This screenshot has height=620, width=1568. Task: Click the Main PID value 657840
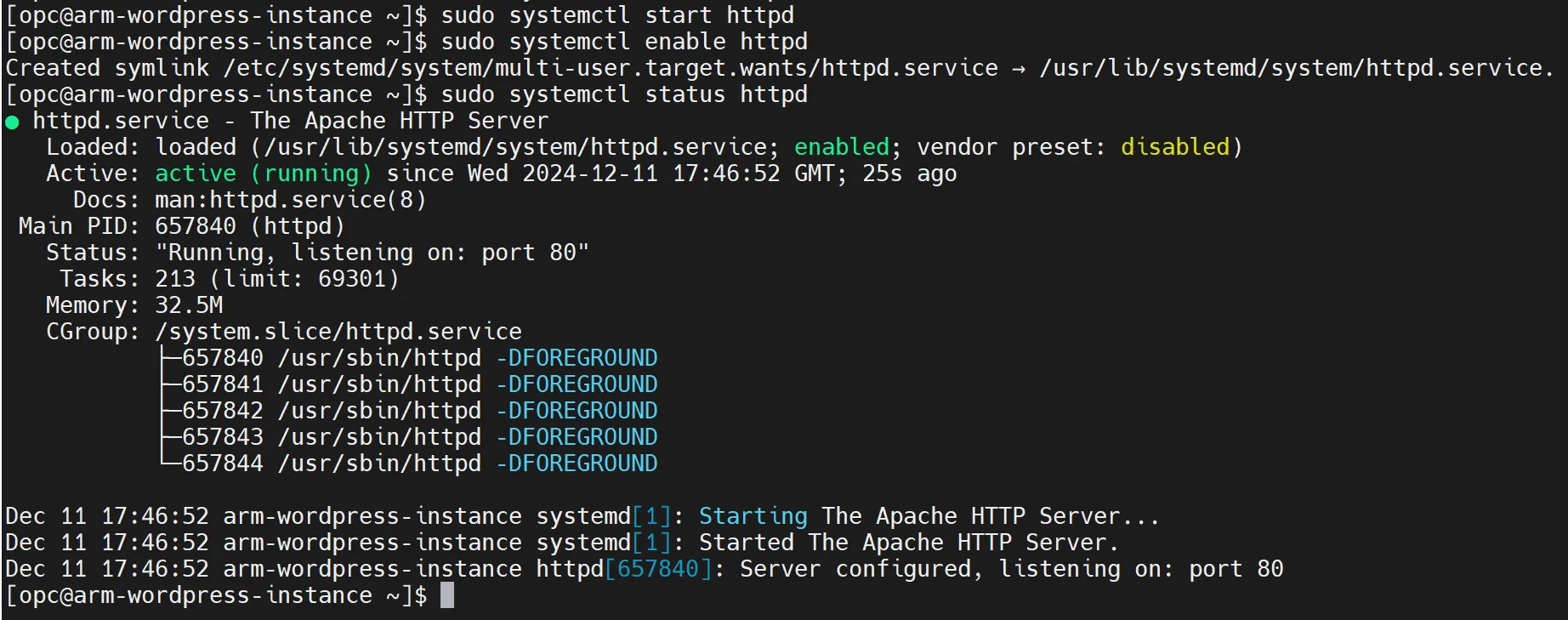tap(196, 226)
